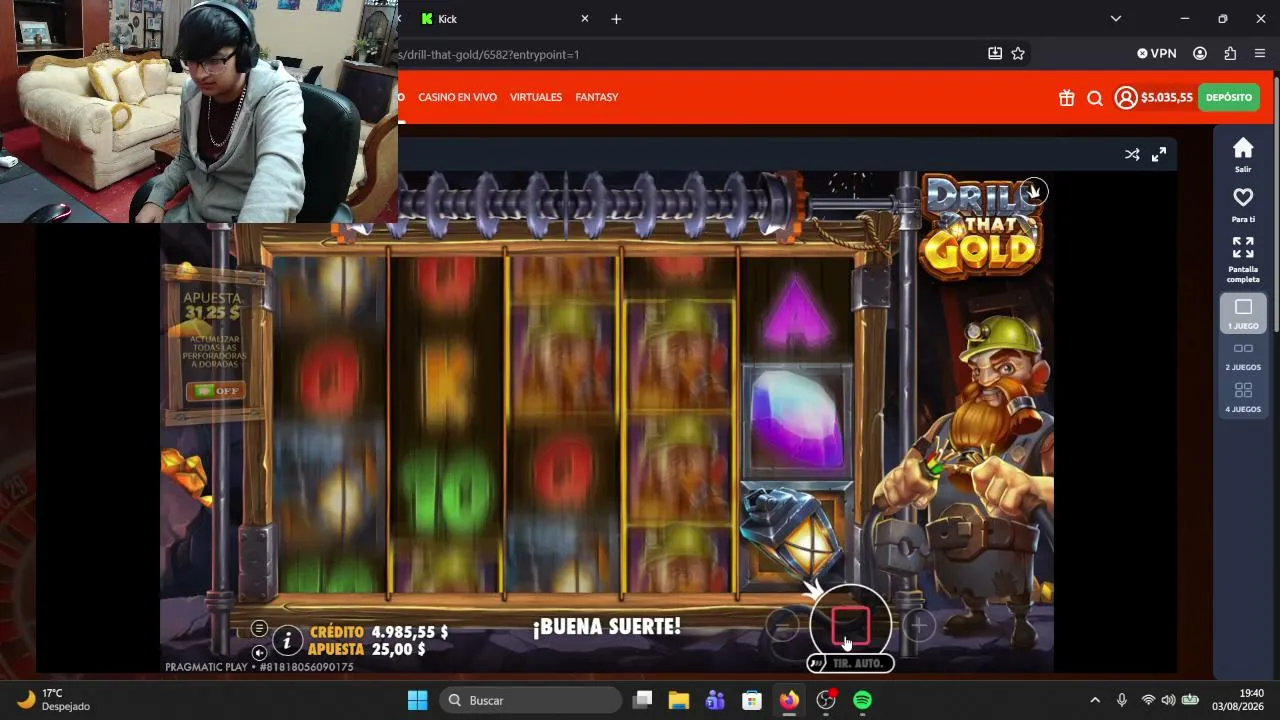Expand the hidden system tray icons
This screenshot has width=1280, height=720.
1095,700
